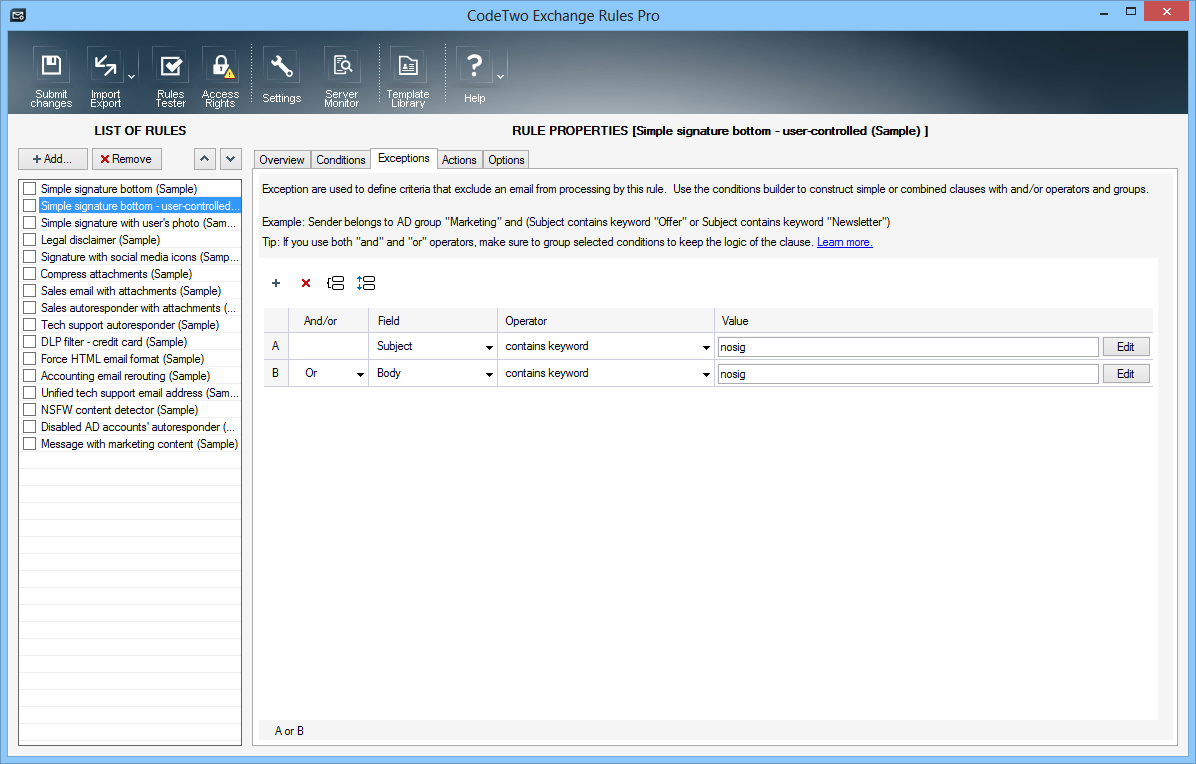1196x764 pixels.
Task: Click the row B value field
Action: (x=908, y=374)
